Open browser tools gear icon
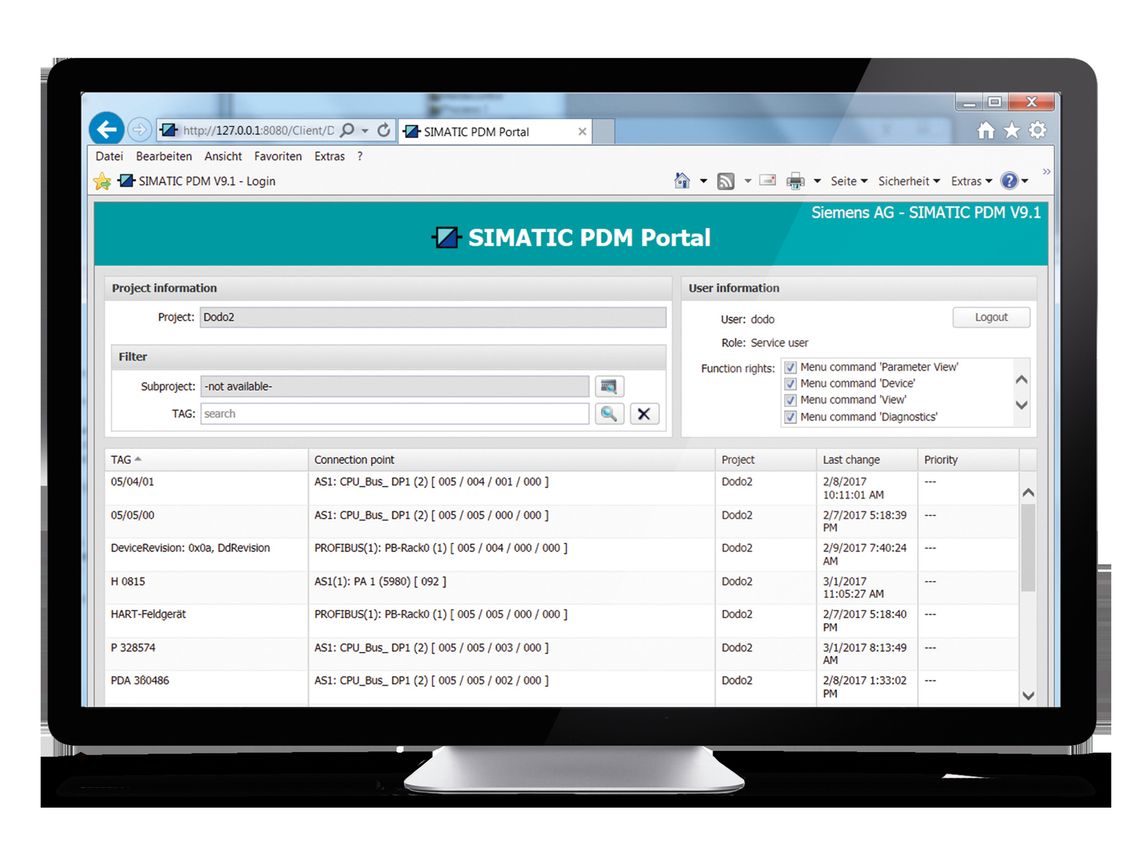The width and height of the screenshot is (1125, 844). tap(1037, 130)
